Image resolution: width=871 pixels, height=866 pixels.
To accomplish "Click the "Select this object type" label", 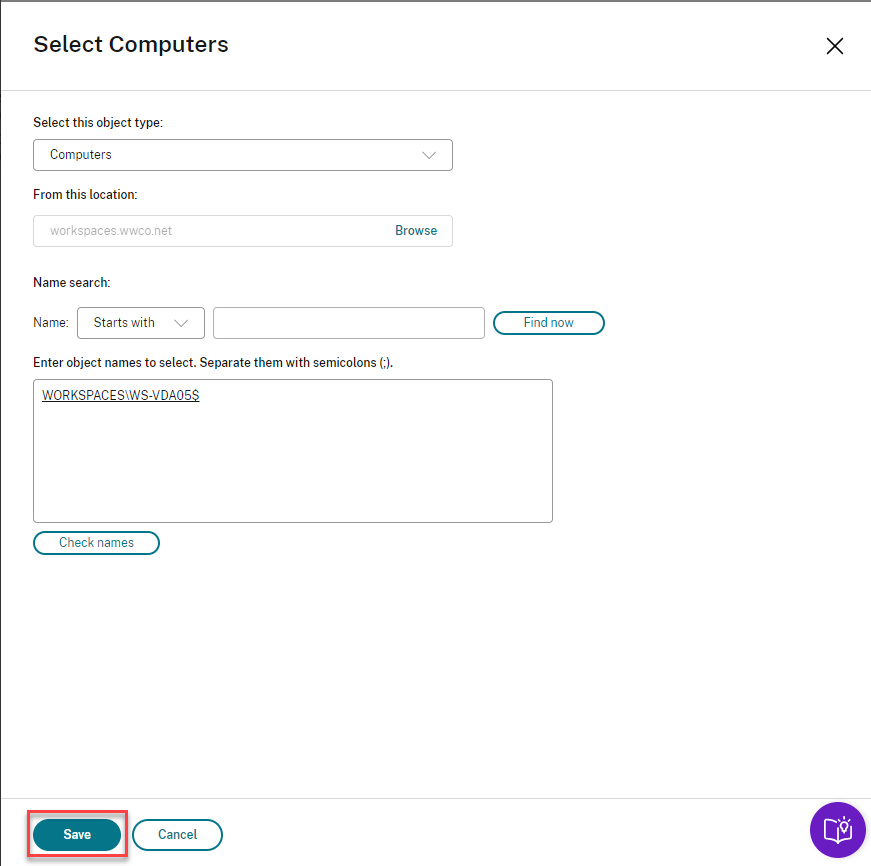I will pyautogui.click(x=98, y=123).
